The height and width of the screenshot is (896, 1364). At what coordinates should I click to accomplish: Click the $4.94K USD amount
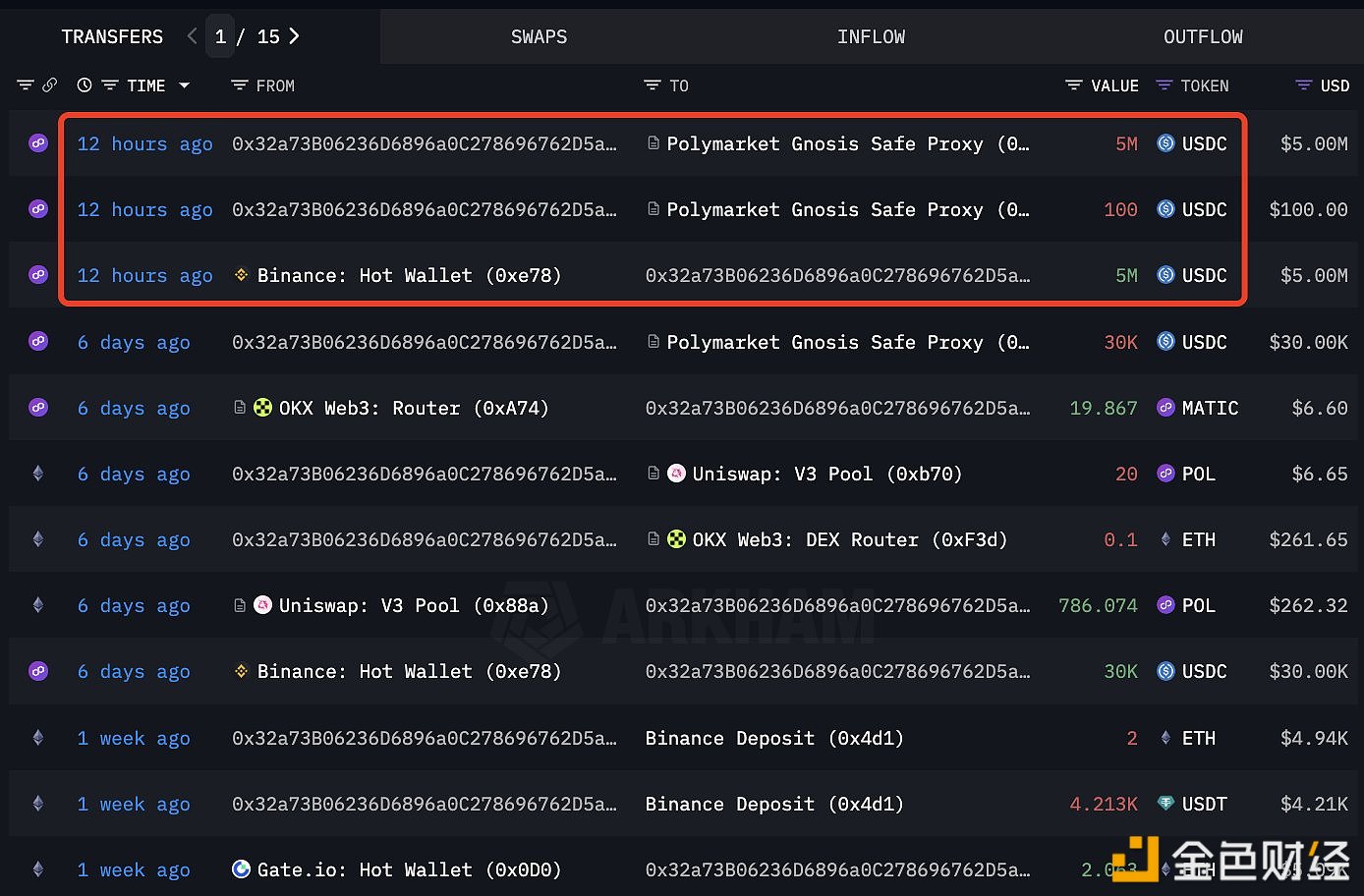tap(1314, 738)
